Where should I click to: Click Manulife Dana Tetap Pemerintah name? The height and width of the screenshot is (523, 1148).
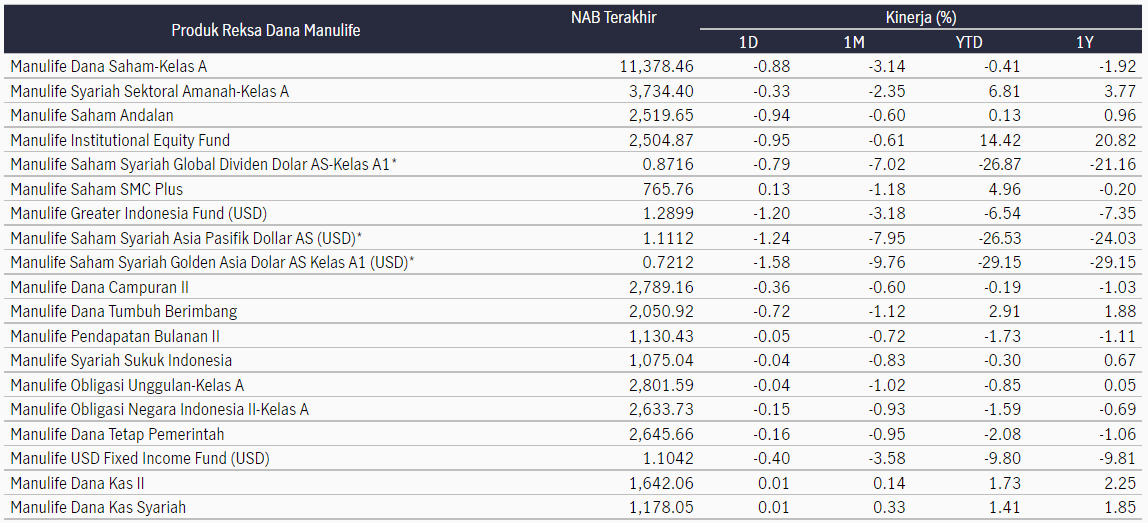point(117,434)
